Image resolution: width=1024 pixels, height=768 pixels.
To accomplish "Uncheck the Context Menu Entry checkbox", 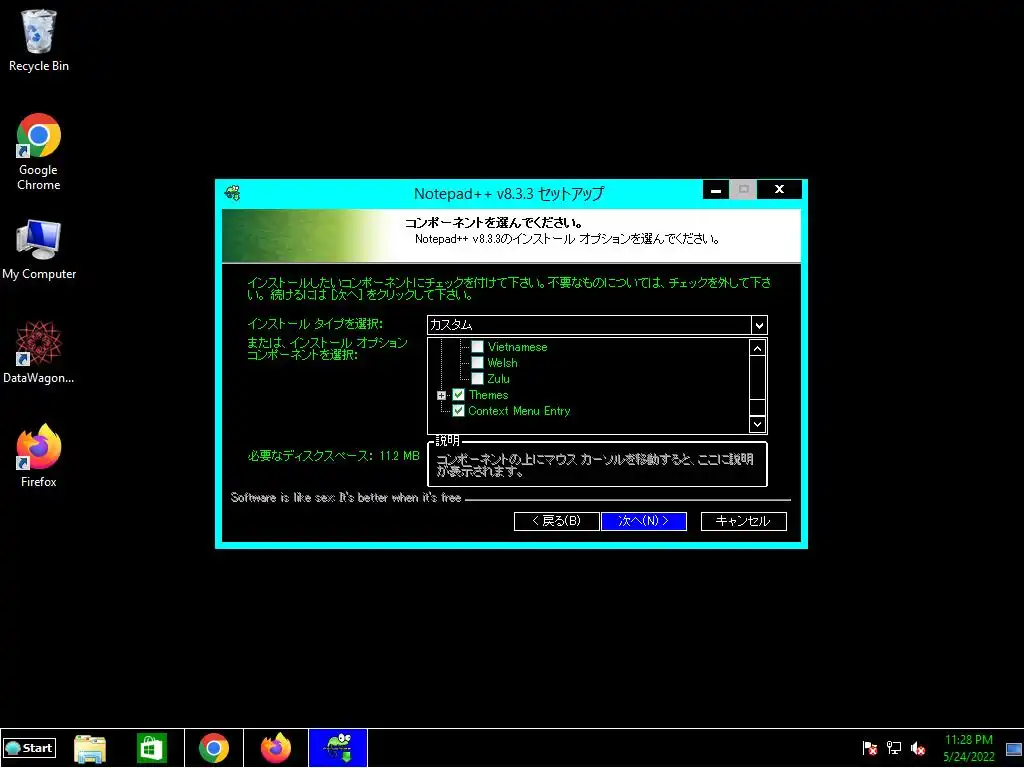I will (458, 411).
